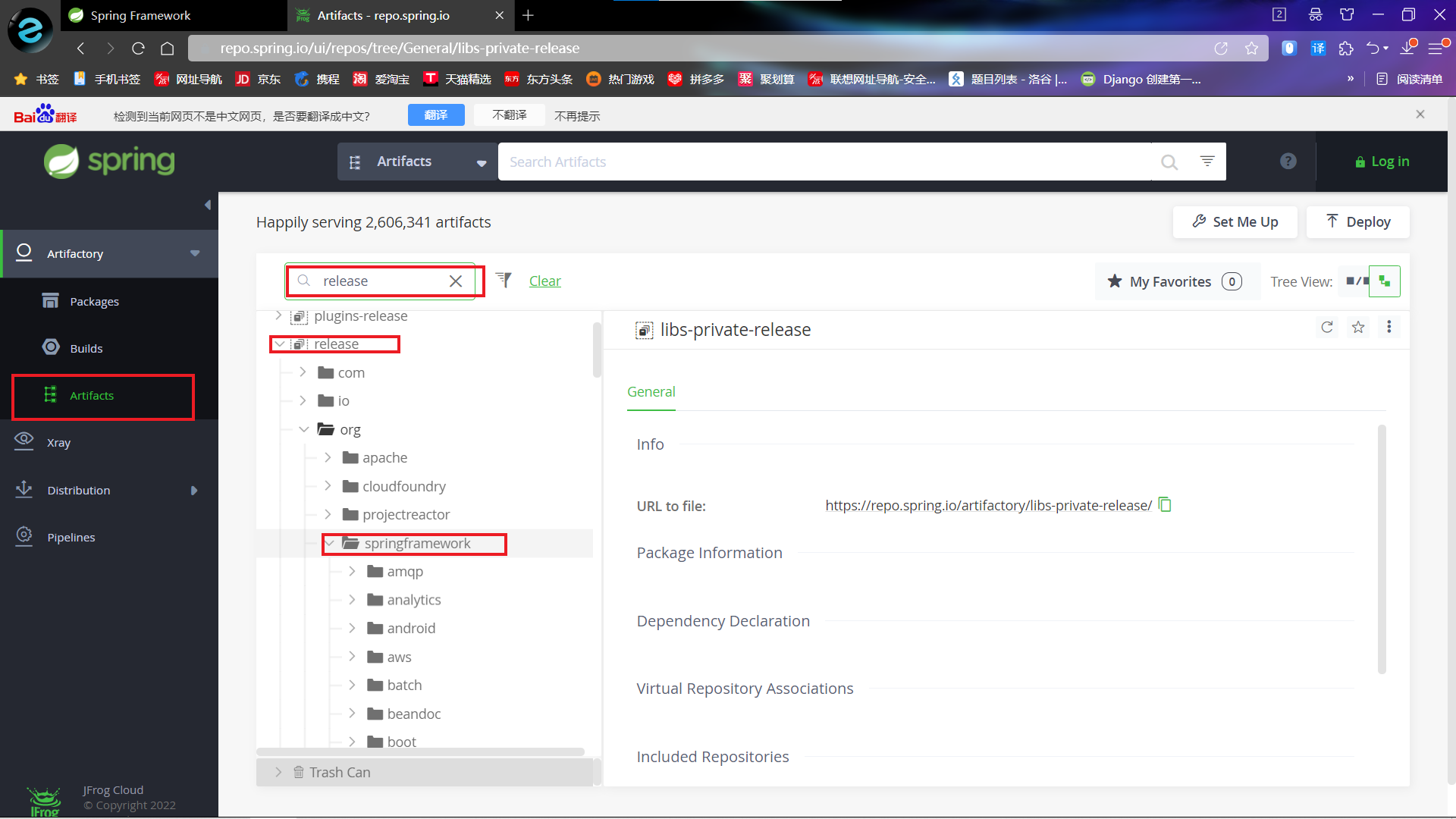Go to browser home page icon

(x=168, y=49)
